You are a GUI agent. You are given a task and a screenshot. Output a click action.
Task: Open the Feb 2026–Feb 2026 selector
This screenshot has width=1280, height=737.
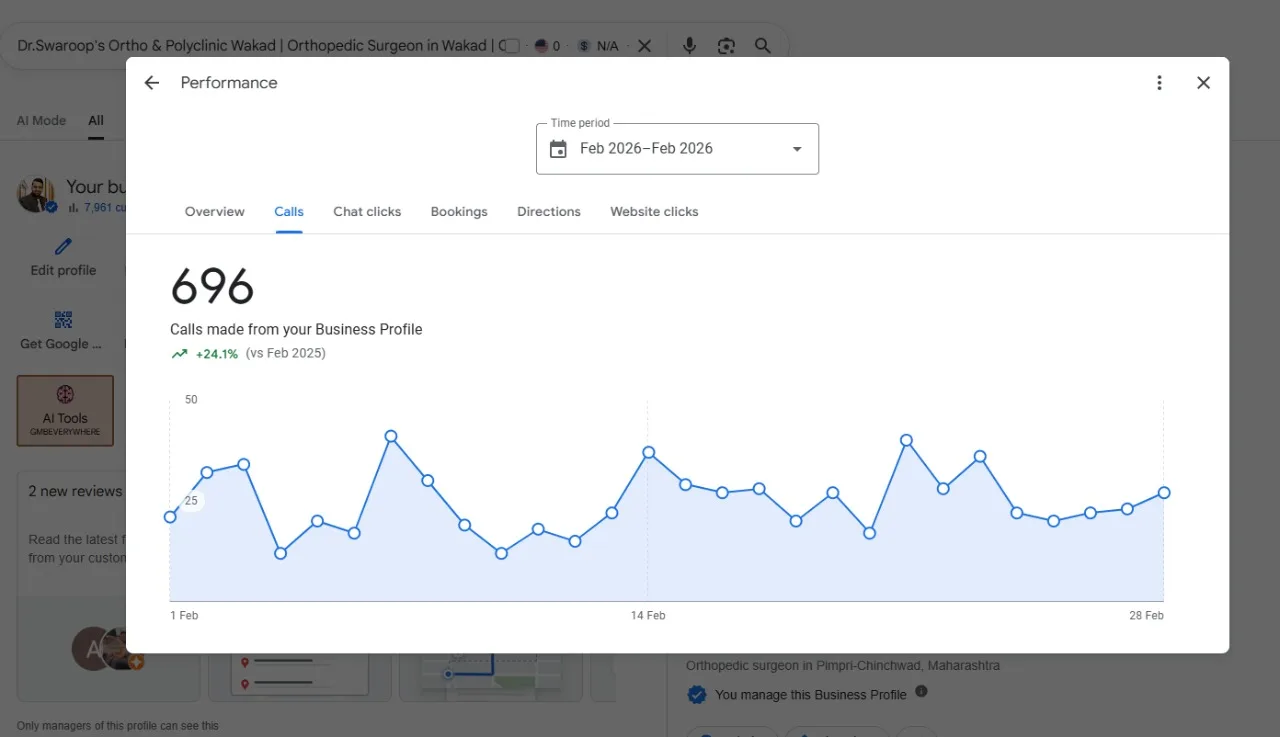(677, 149)
